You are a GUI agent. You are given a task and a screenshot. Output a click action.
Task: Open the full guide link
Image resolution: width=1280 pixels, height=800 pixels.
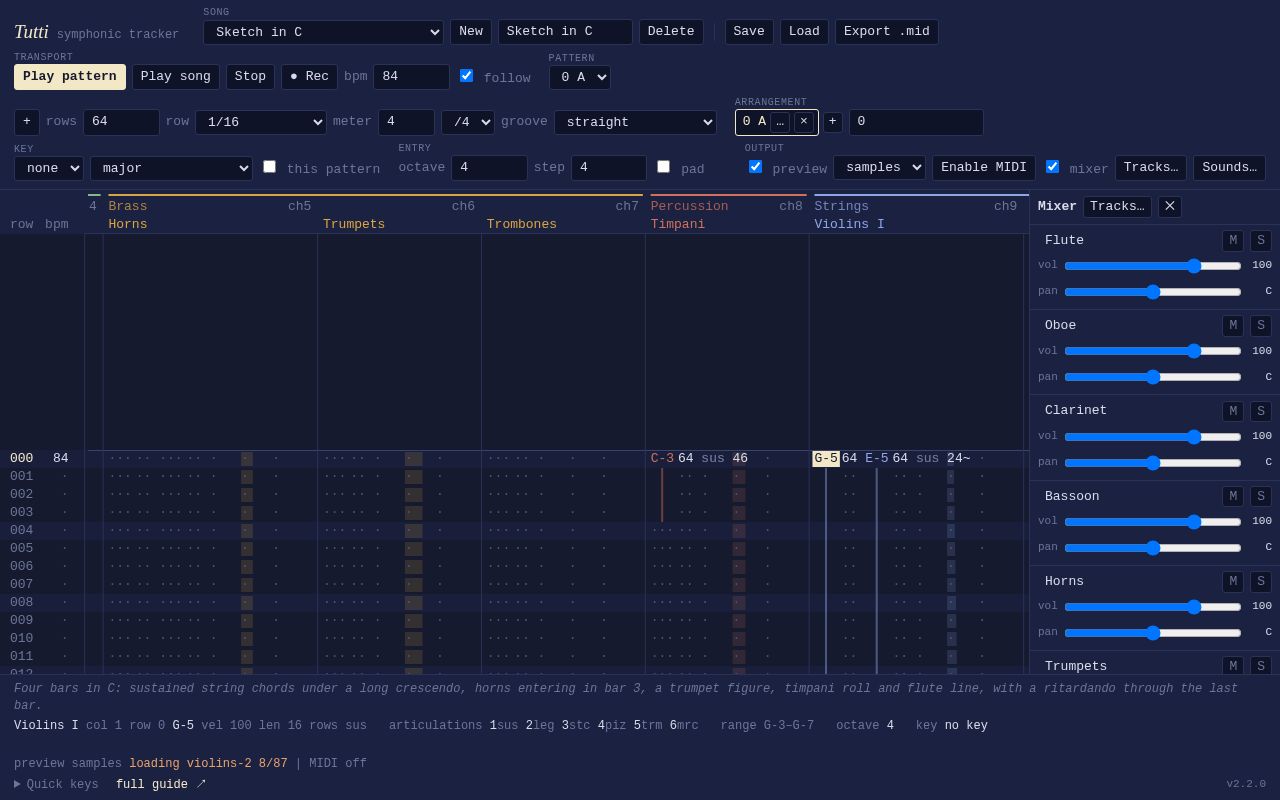tap(161, 785)
